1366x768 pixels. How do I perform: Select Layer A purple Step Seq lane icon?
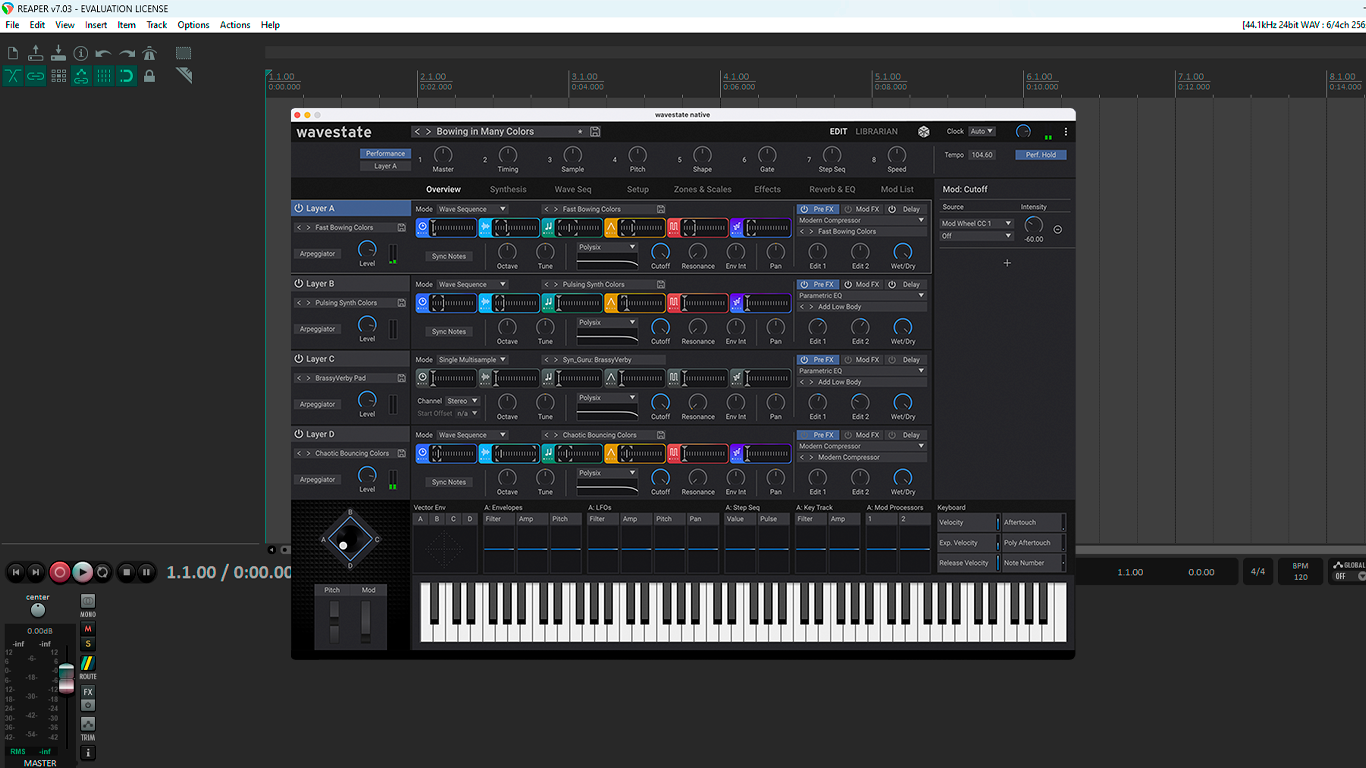pyautogui.click(x=737, y=228)
